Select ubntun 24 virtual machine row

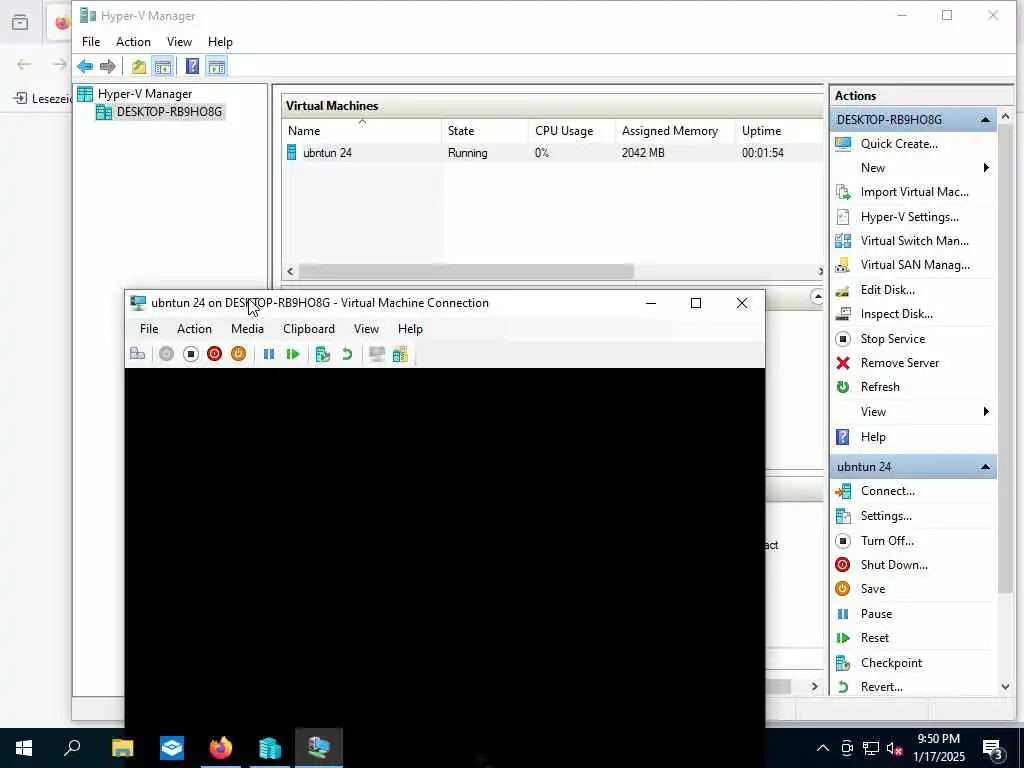click(x=552, y=153)
